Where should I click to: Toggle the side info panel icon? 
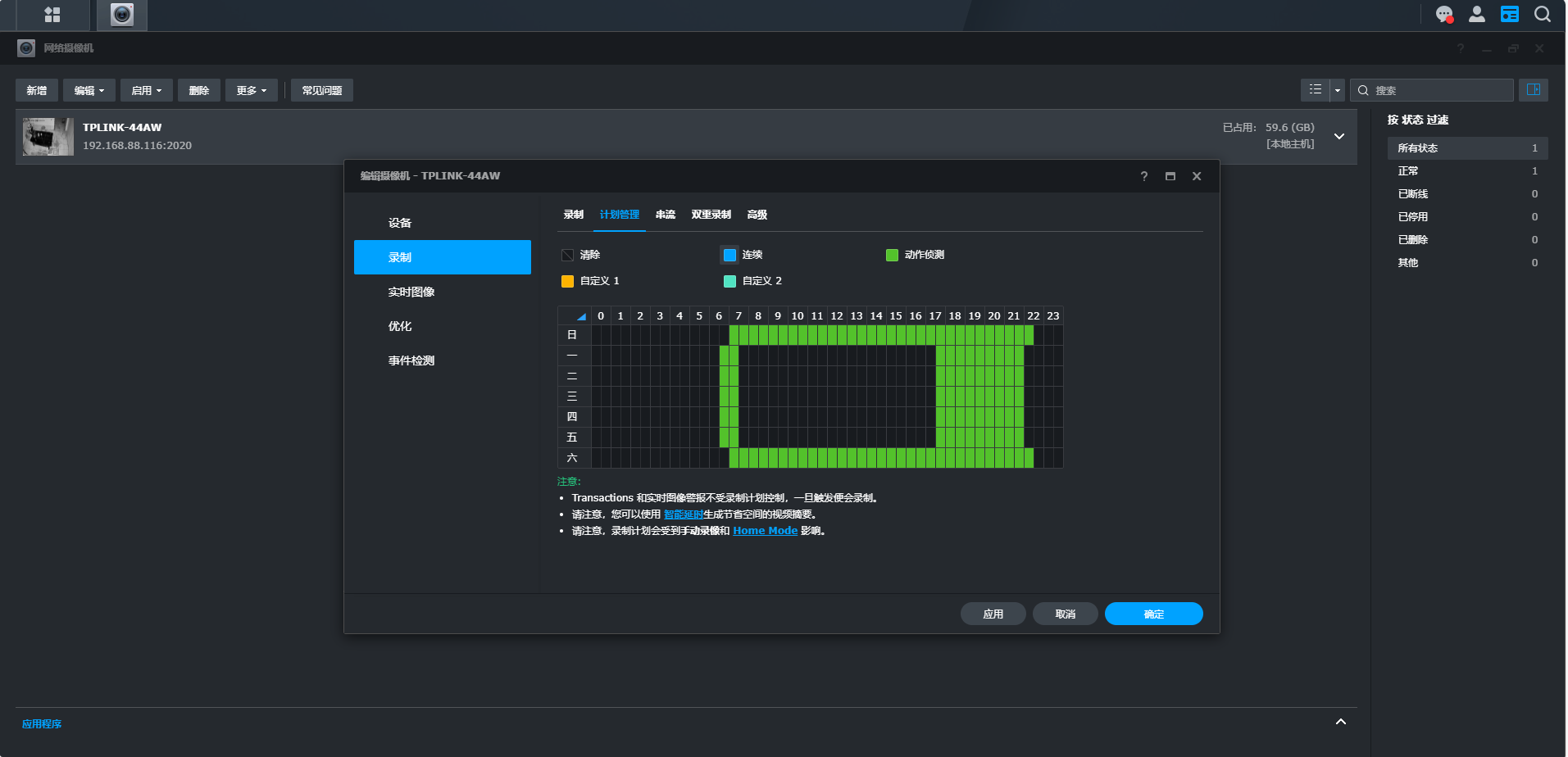[1533, 89]
